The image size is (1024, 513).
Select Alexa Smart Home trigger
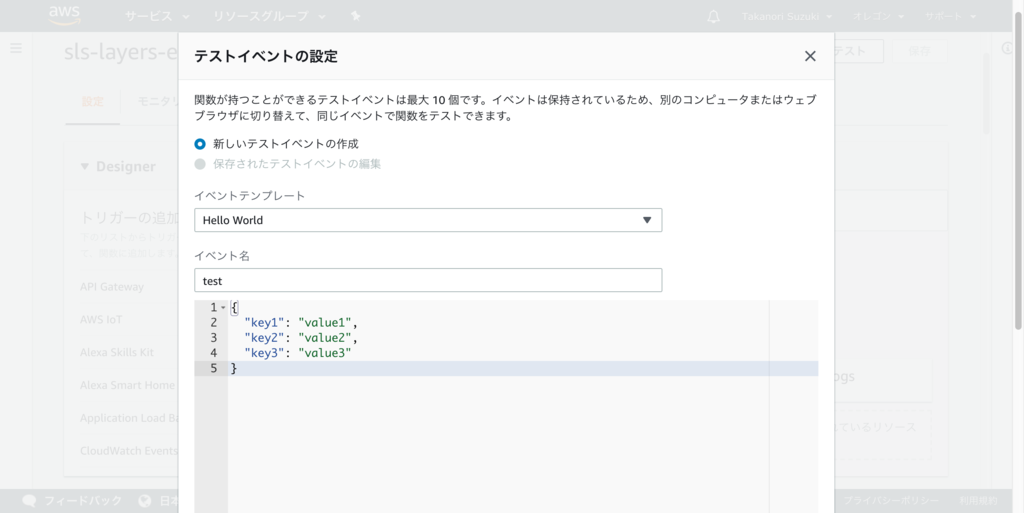tap(127, 385)
